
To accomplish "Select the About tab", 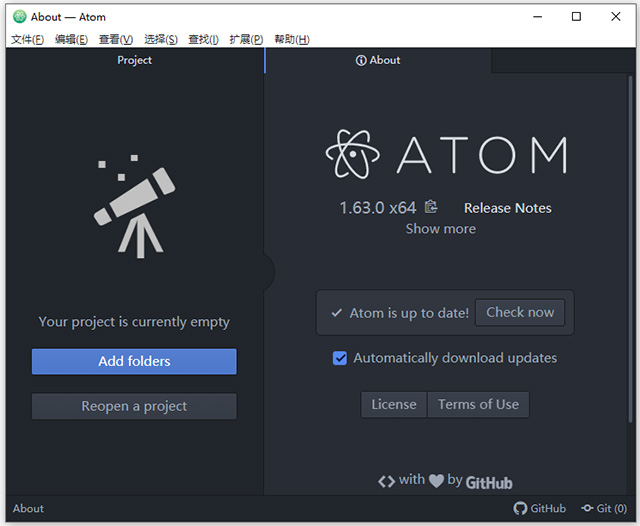I will 378,60.
